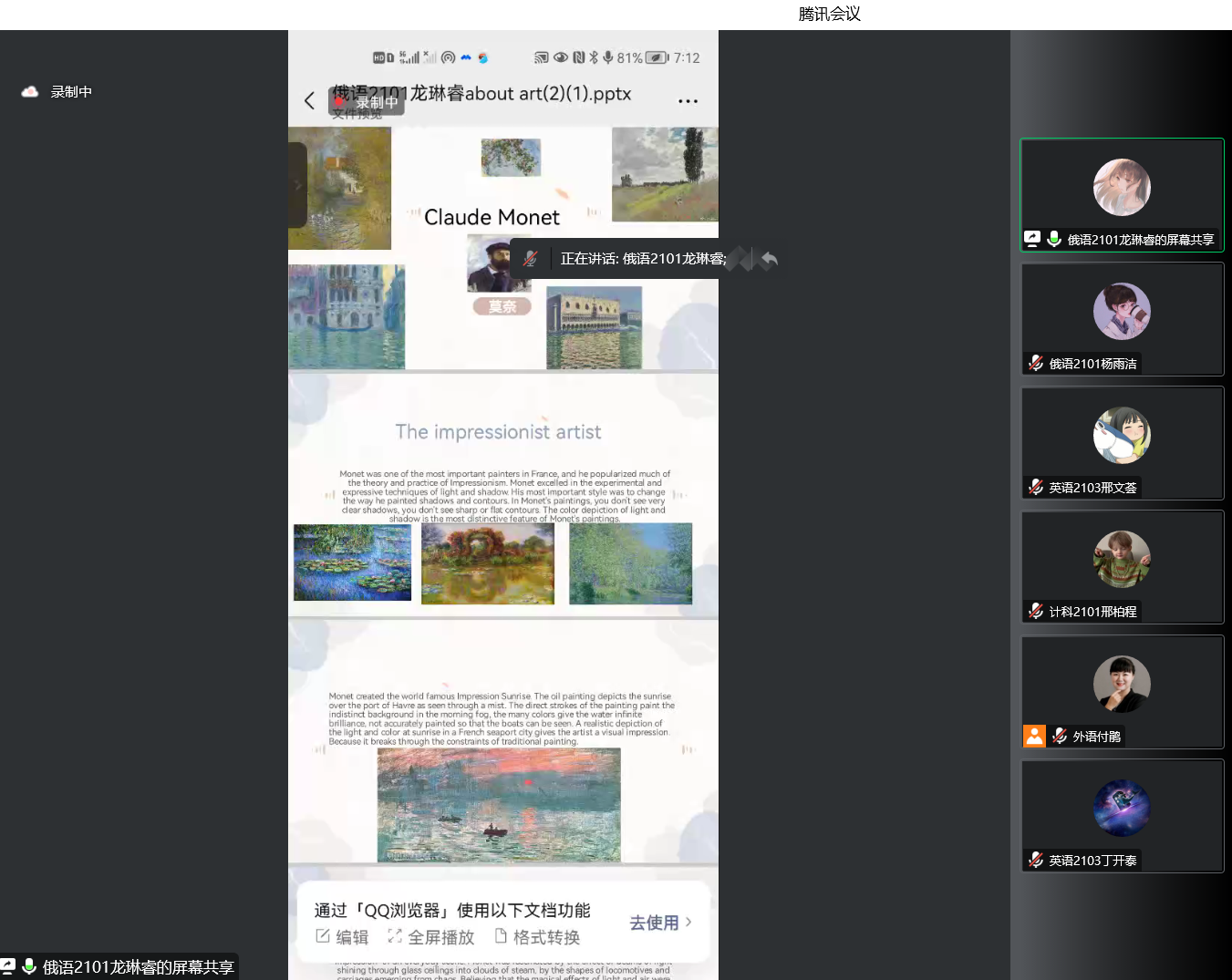The width and height of the screenshot is (1232, 980).
Task: Click the 计科2101邢柏程 name label
Action: pos(1092,611)
